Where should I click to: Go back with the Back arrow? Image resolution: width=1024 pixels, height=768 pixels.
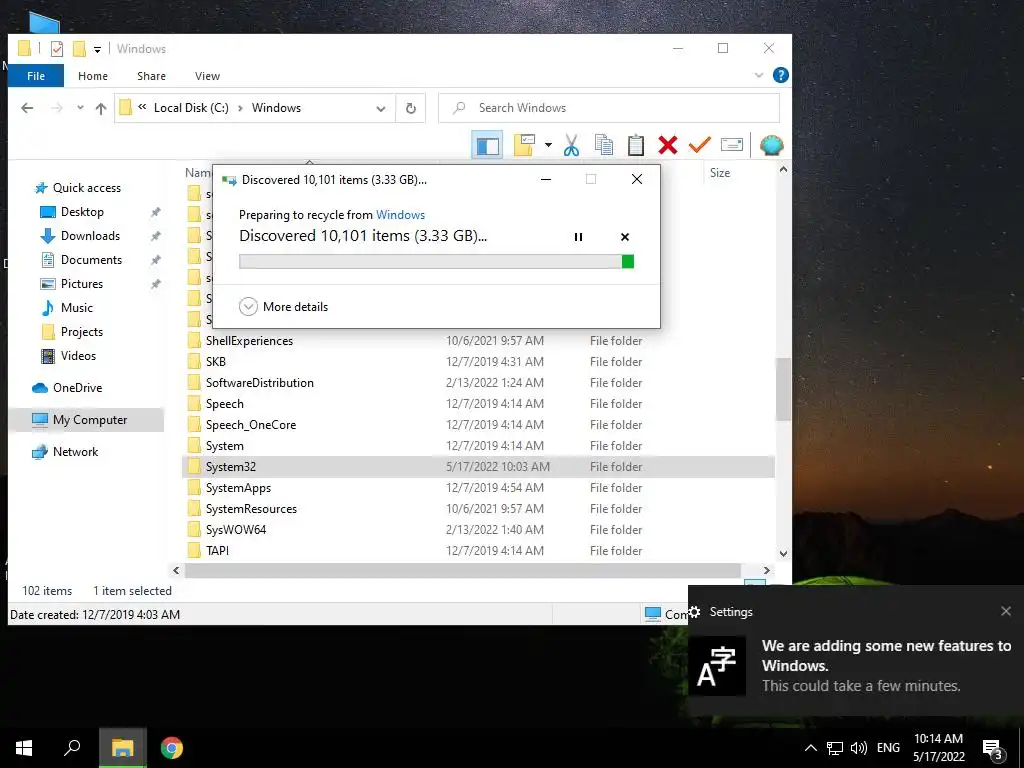[27, 108]
